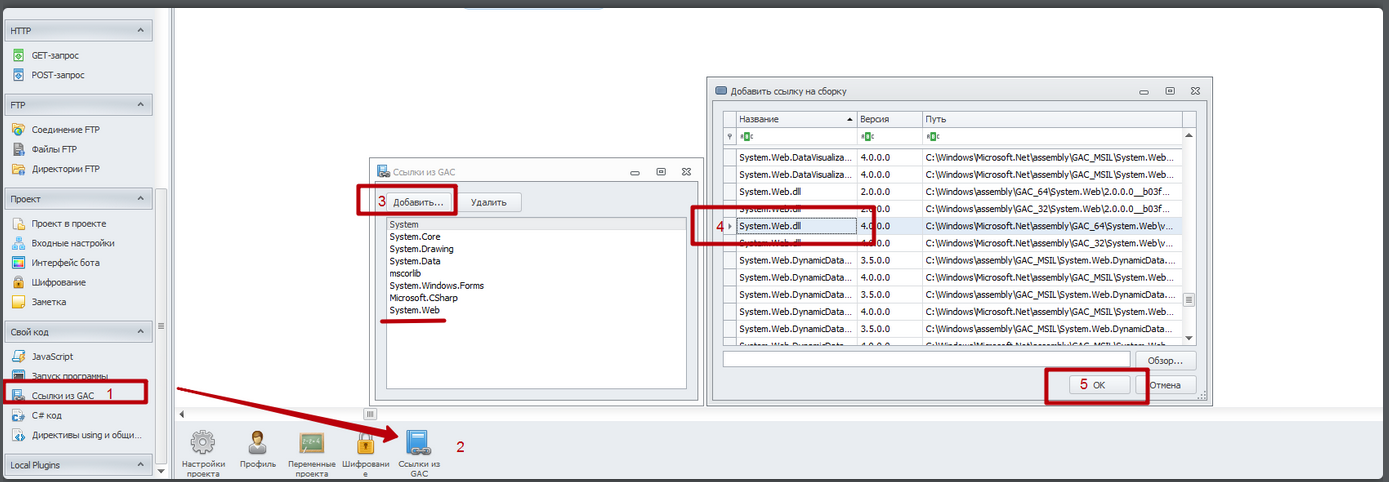Sort by the Название column header

pyautogui.click(x=796, y=119)
